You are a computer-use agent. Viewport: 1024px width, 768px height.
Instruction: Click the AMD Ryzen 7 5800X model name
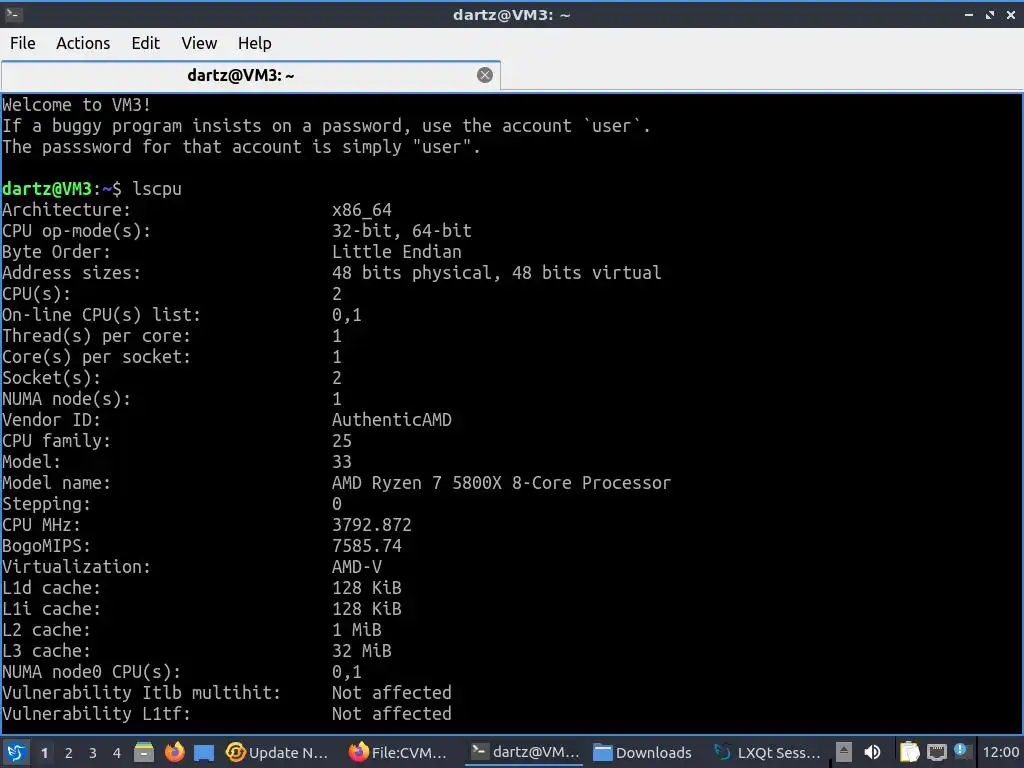tap(501, 483)
